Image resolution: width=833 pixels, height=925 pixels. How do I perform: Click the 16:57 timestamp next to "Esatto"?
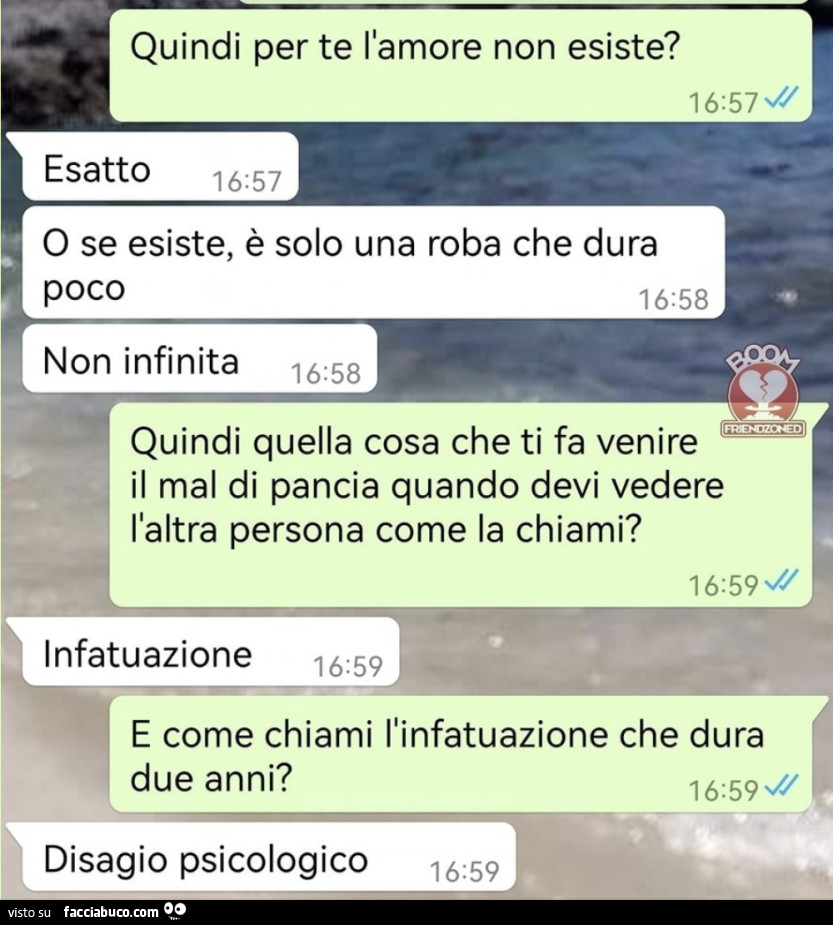tap(247, 182)
